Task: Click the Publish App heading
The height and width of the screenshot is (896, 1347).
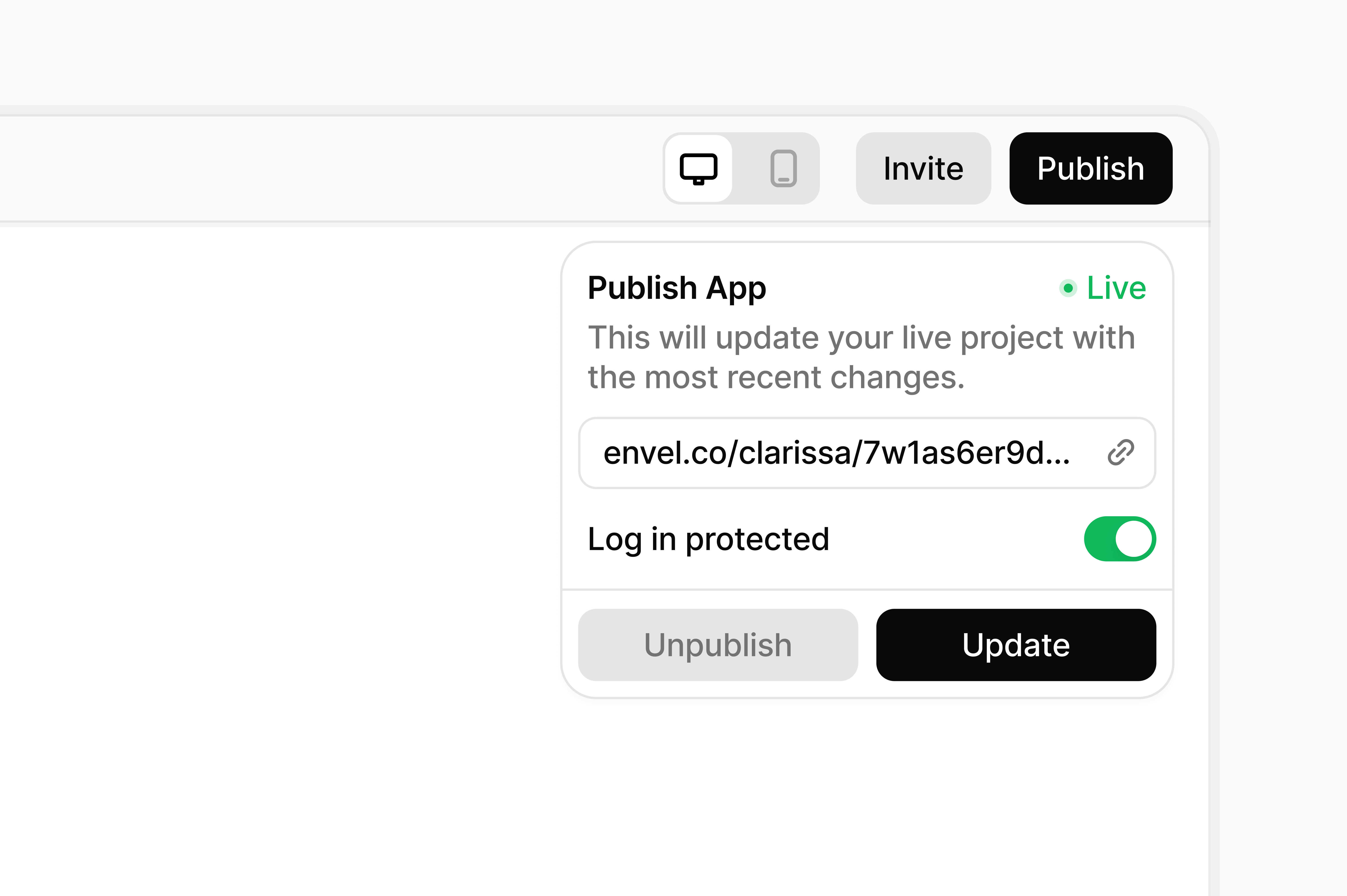Action: 677,288
